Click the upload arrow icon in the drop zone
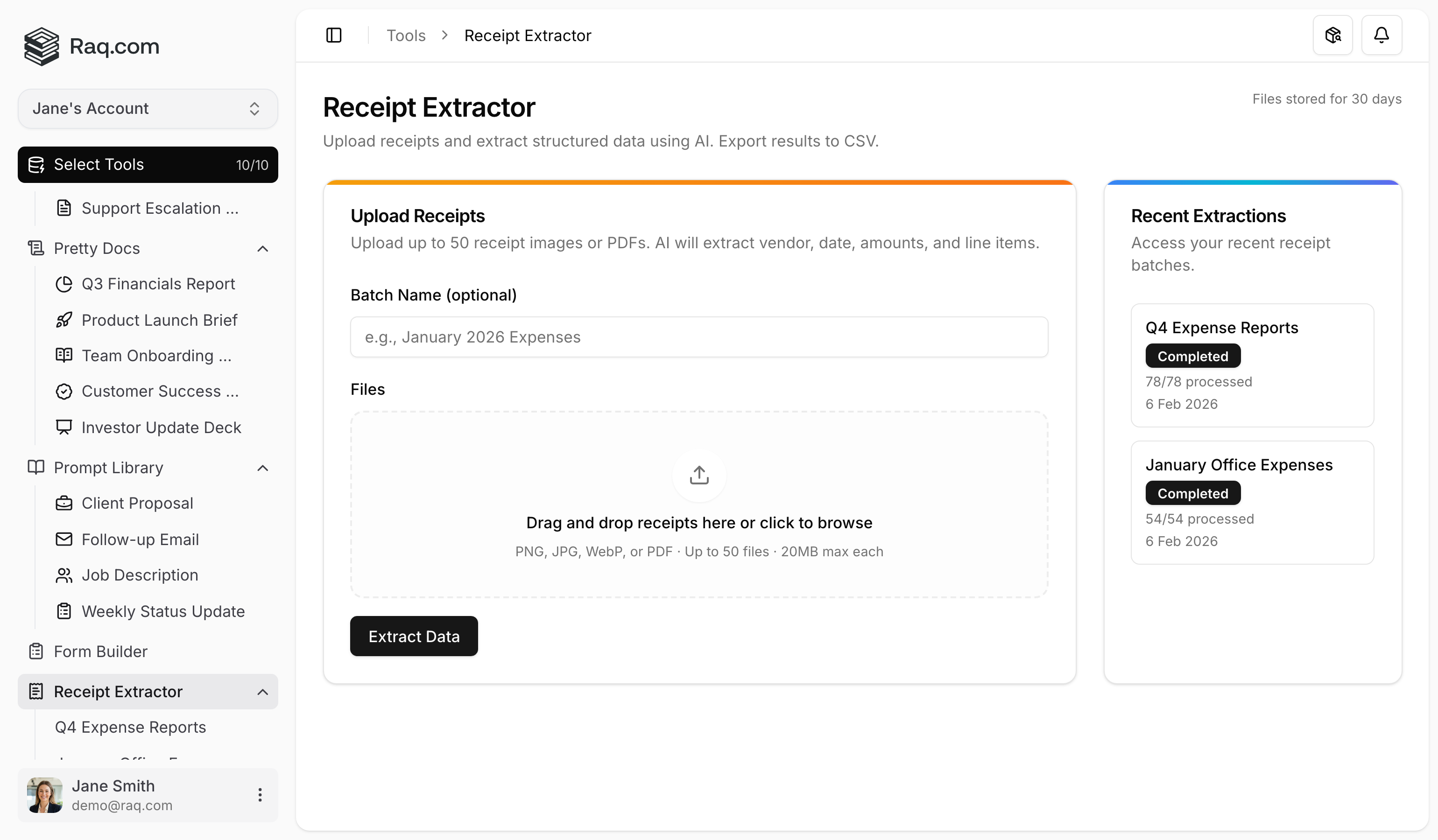The height and width of the screenshot is (840, 1438). 698,475
